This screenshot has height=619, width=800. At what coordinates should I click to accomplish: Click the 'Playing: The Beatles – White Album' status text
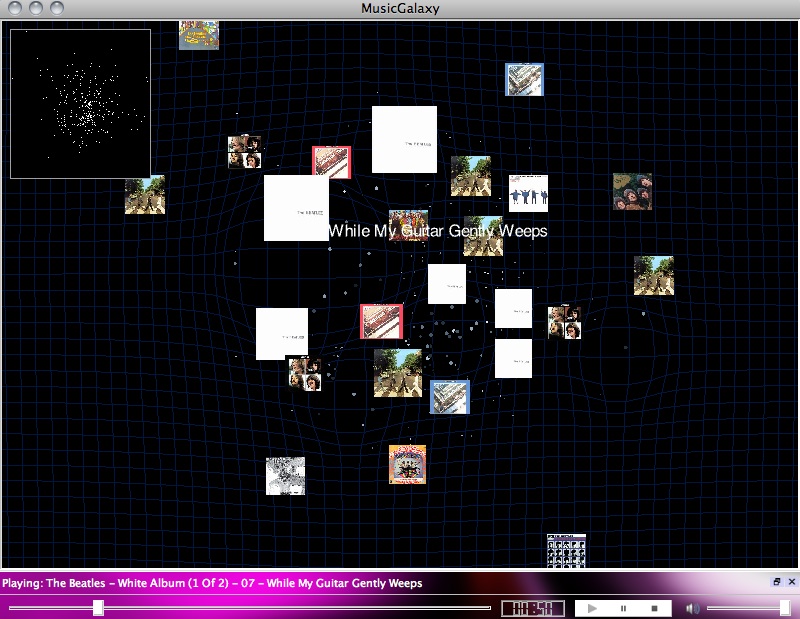[x=212, y=583]
